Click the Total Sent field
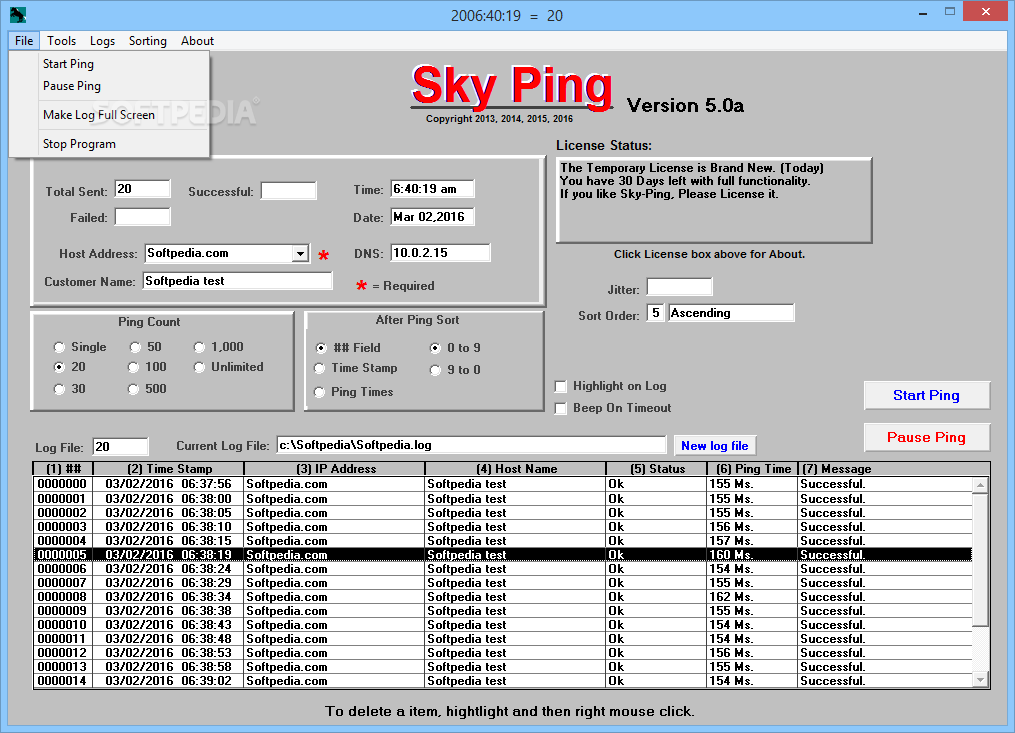The image size is (1015, 733). point(142,189)
